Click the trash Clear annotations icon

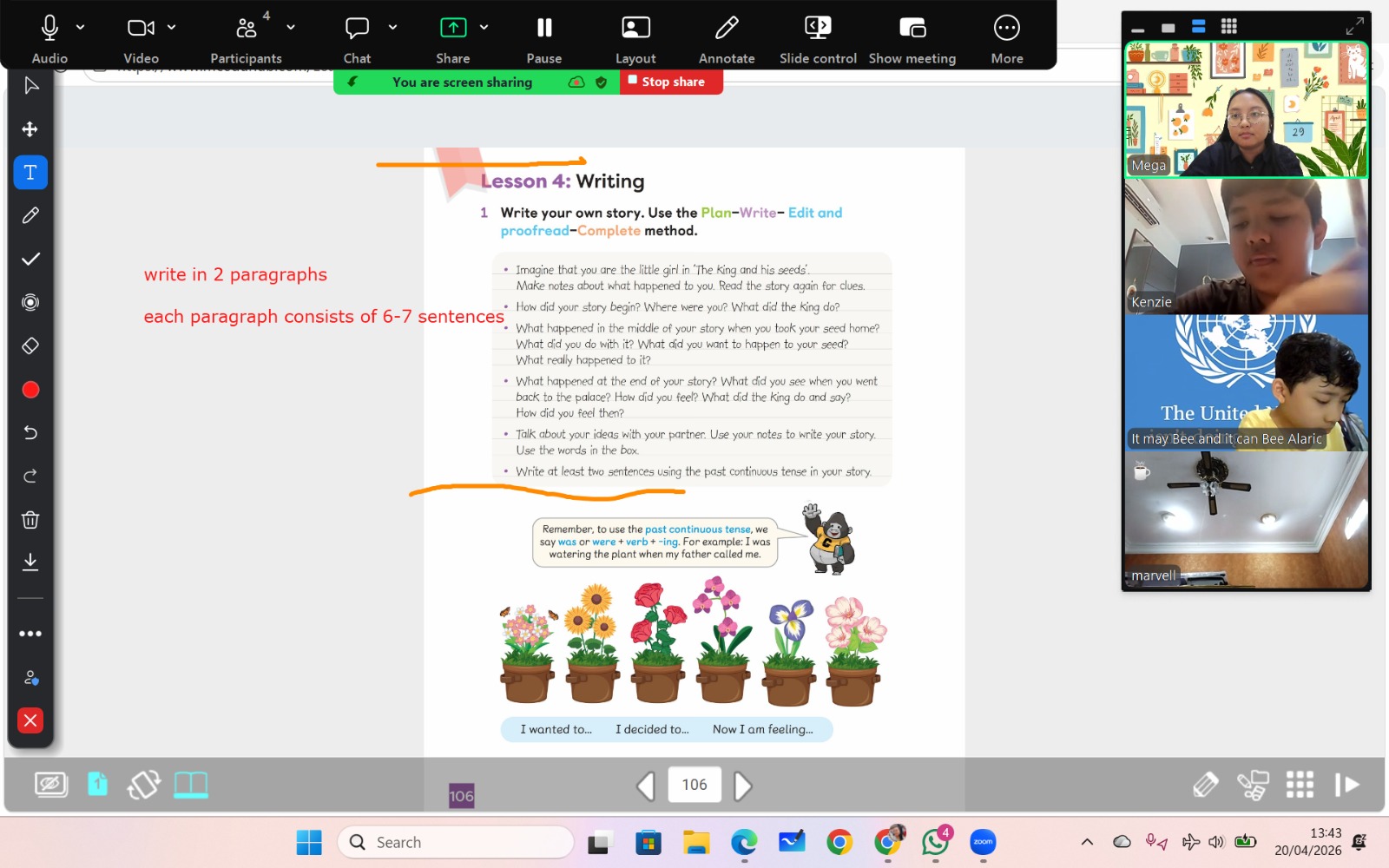click(30, 520)
